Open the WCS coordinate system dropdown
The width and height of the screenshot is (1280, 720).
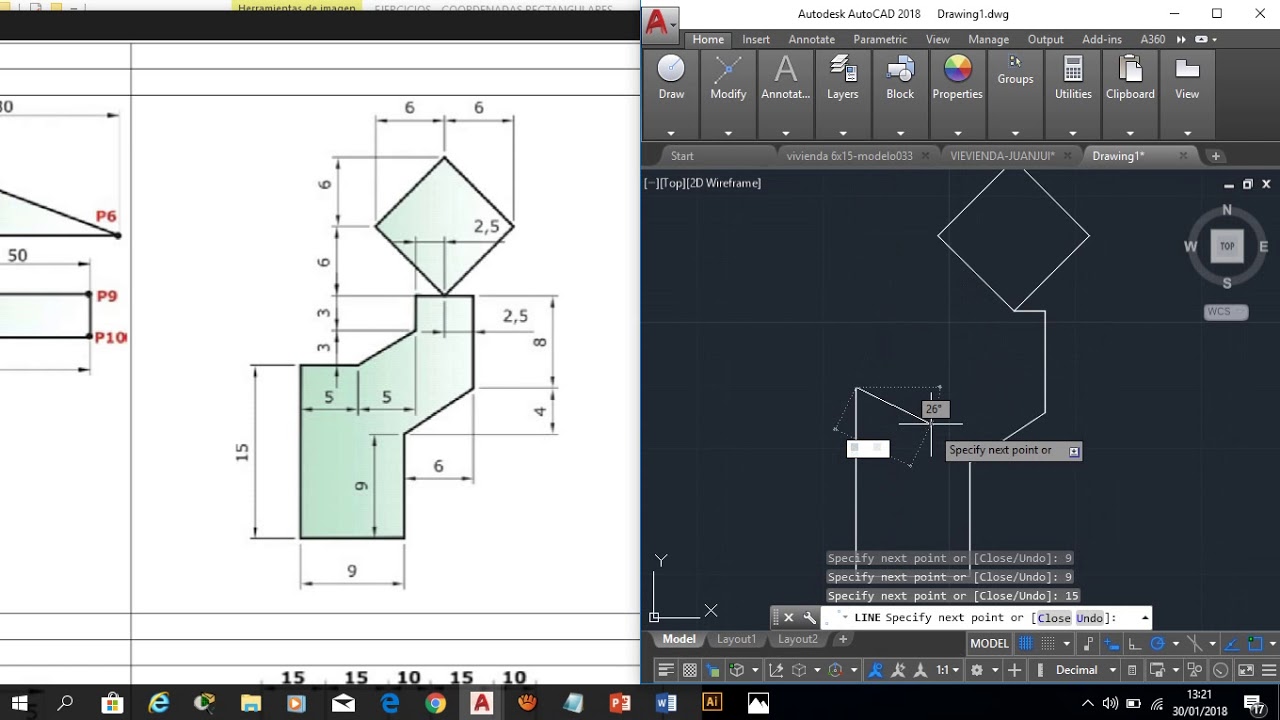(1226, 311)
